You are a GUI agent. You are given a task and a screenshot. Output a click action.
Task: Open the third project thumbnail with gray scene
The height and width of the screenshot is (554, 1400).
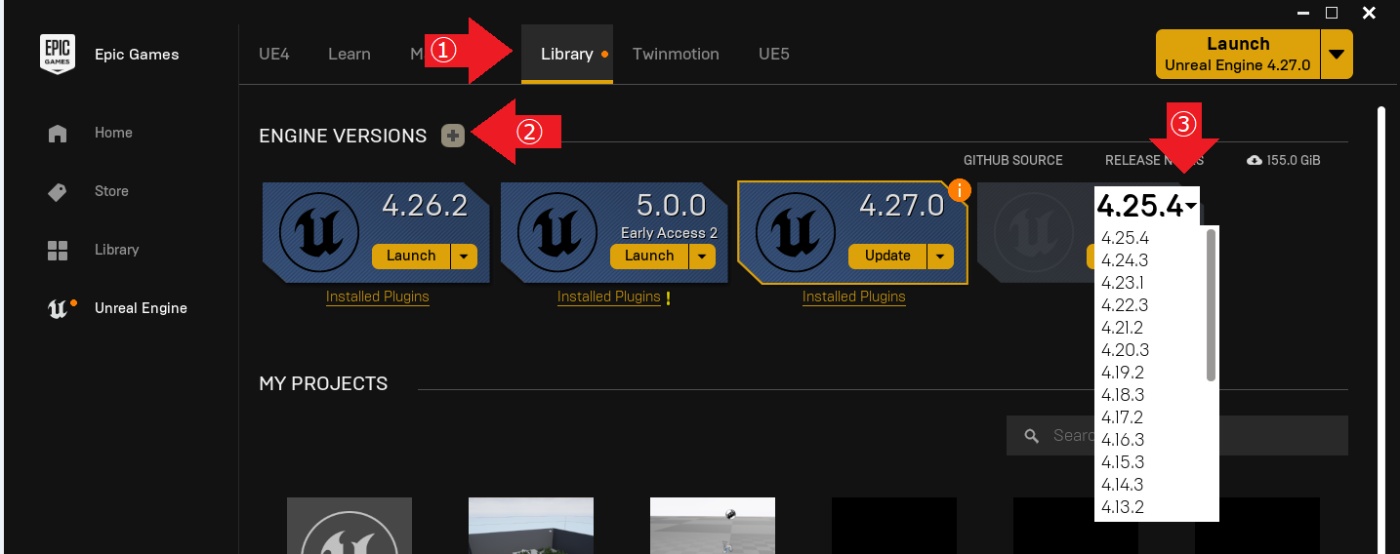coord(712,526)
